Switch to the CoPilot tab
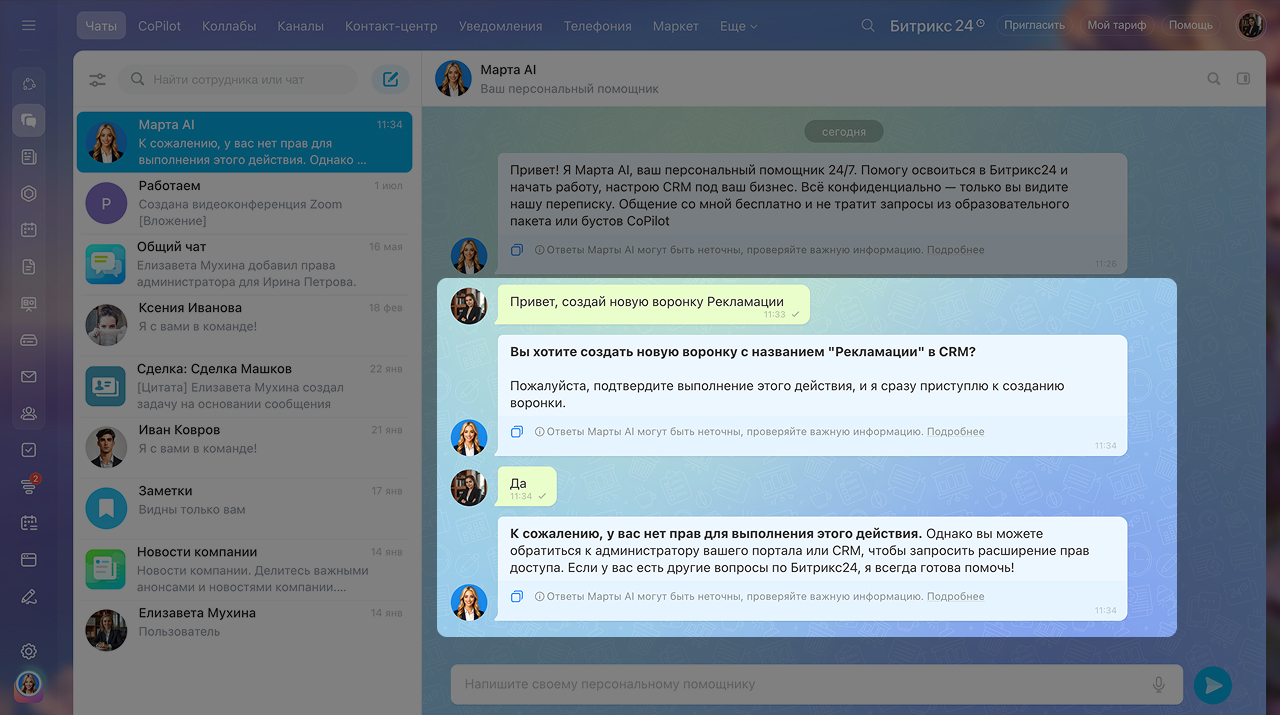 point(160,26)
